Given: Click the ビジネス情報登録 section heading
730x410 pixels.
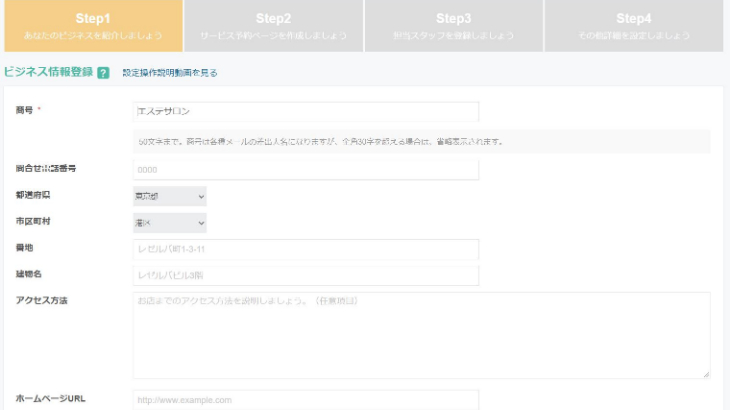Looking at the screenshot, I should click(x=48, y=73).
